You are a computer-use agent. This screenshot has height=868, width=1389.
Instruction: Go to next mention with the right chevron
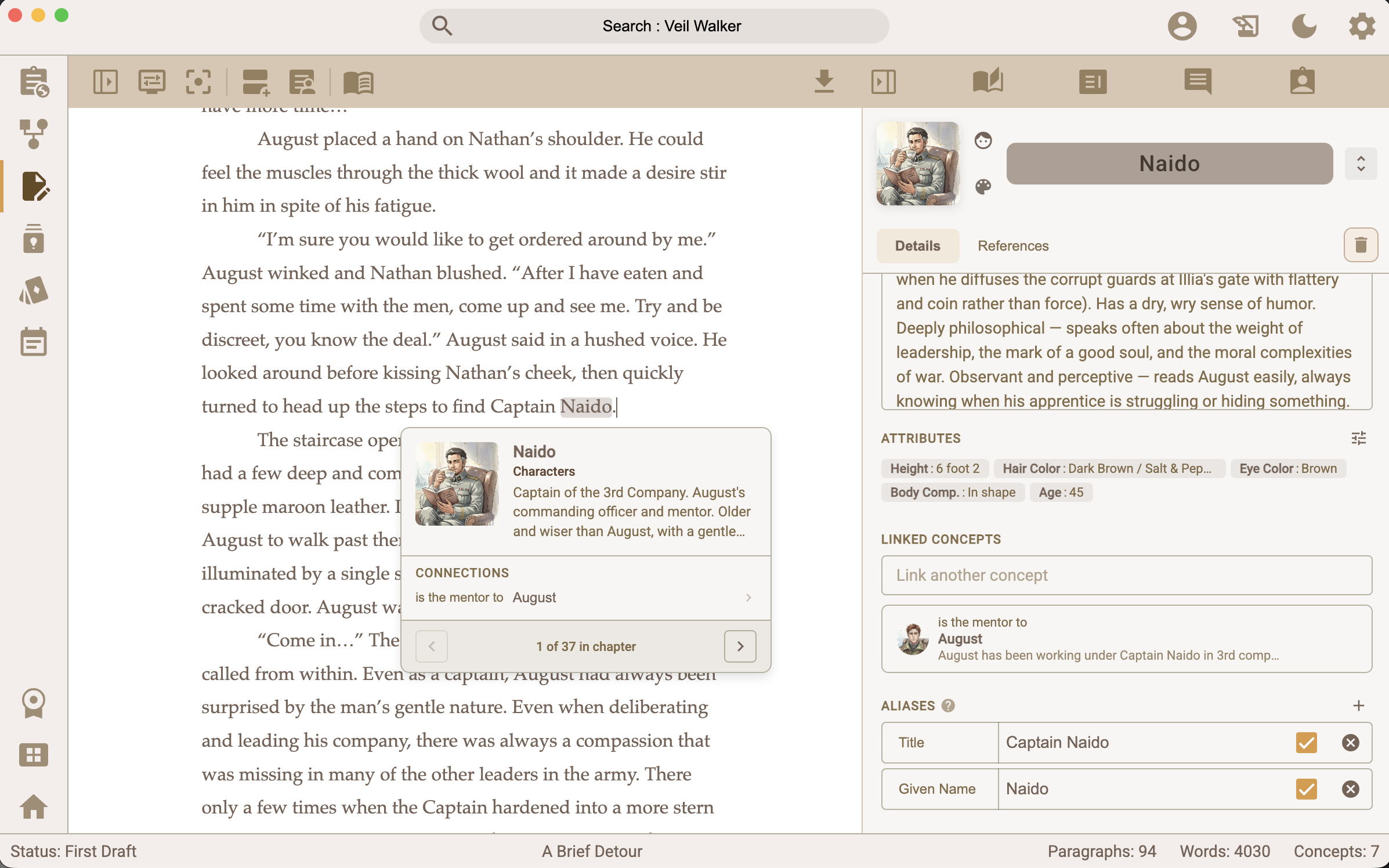pos(740,646)
